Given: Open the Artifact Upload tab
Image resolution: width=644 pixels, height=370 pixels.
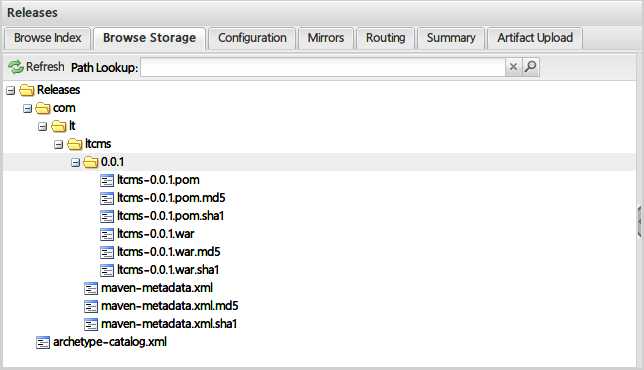Looking at the screenshot, I should coord(535,38).
